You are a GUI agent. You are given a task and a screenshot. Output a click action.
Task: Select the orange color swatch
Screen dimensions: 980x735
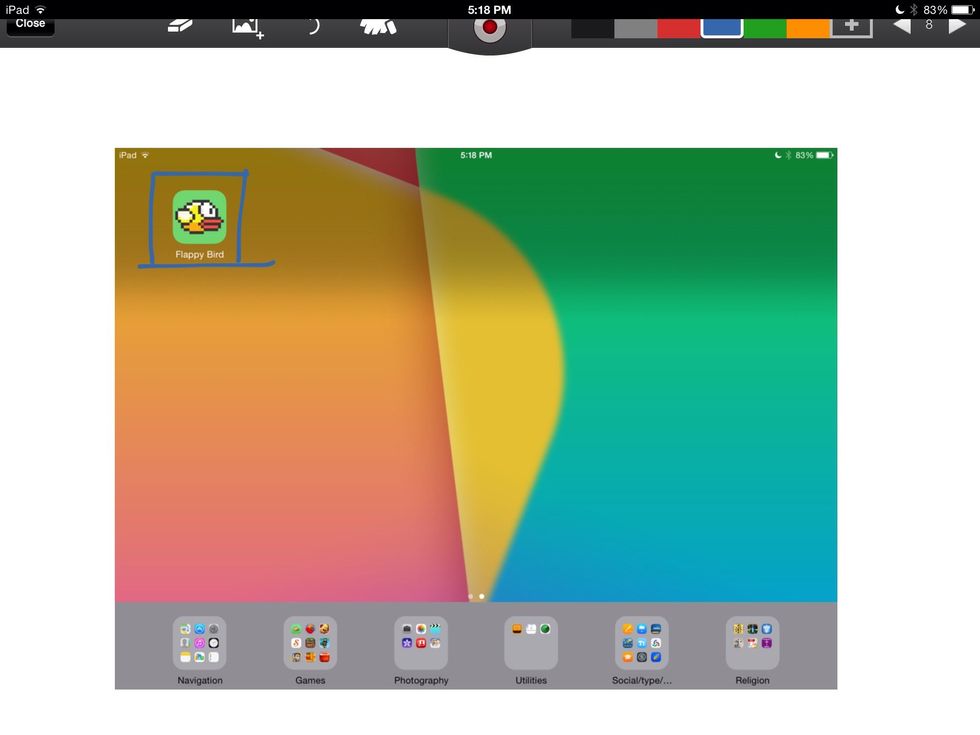[x=808, y=27]
